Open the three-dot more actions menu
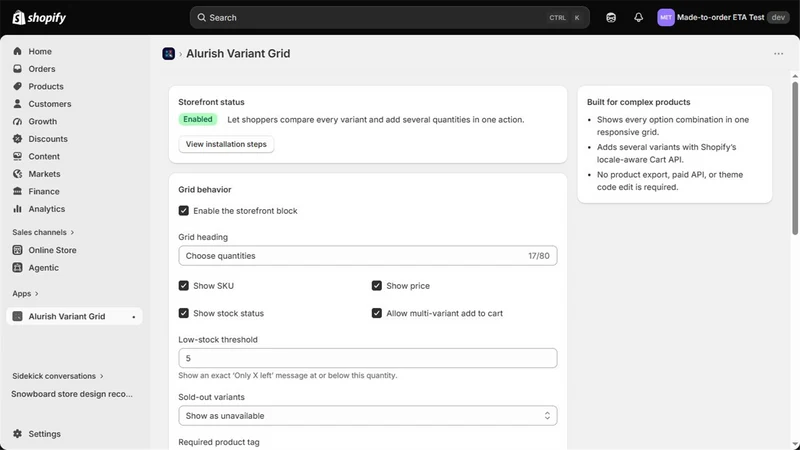Viewport: 800px width, 450px height. (x=778, y=54)
